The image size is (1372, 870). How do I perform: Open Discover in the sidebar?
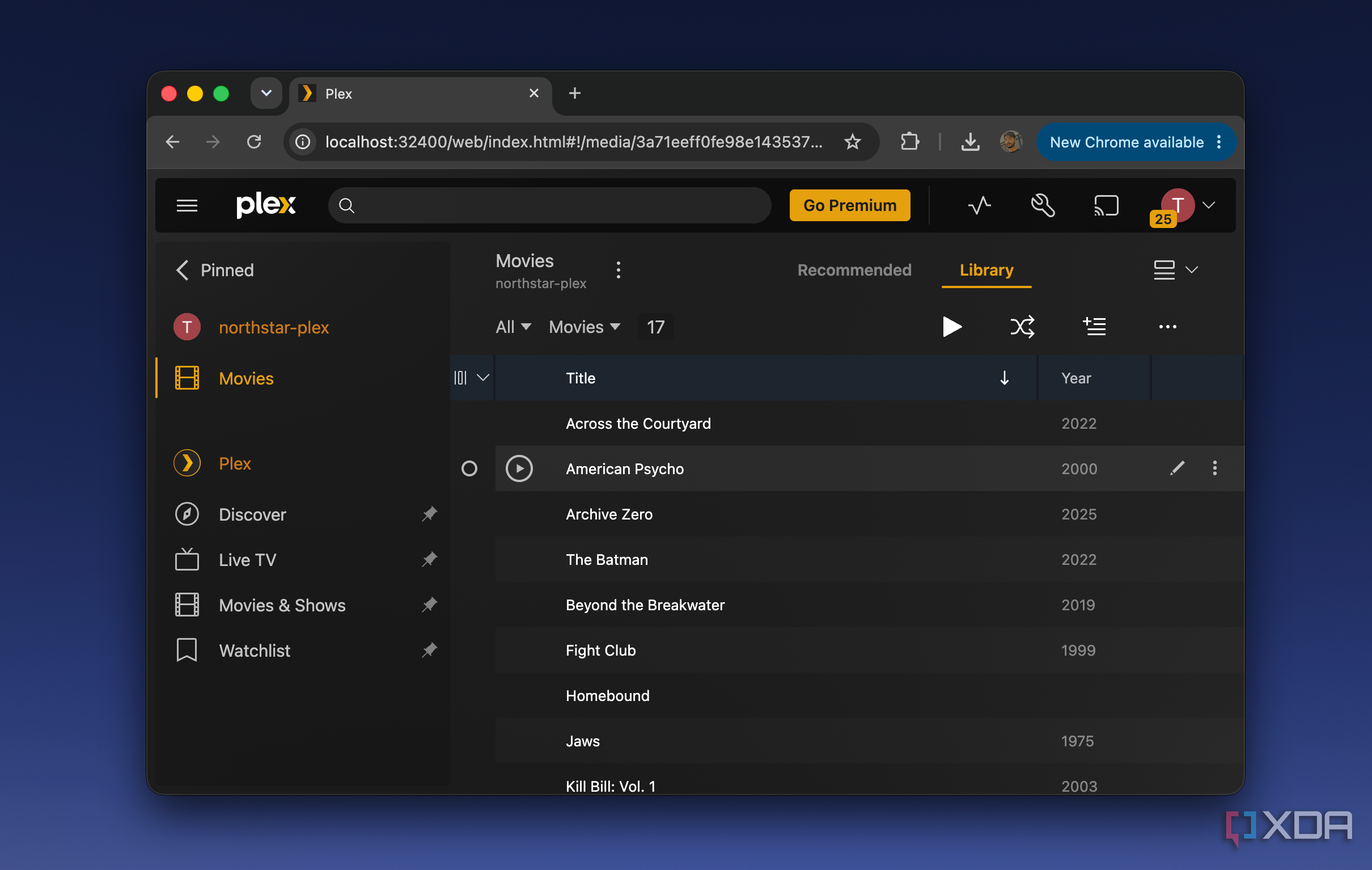point(252,514)
